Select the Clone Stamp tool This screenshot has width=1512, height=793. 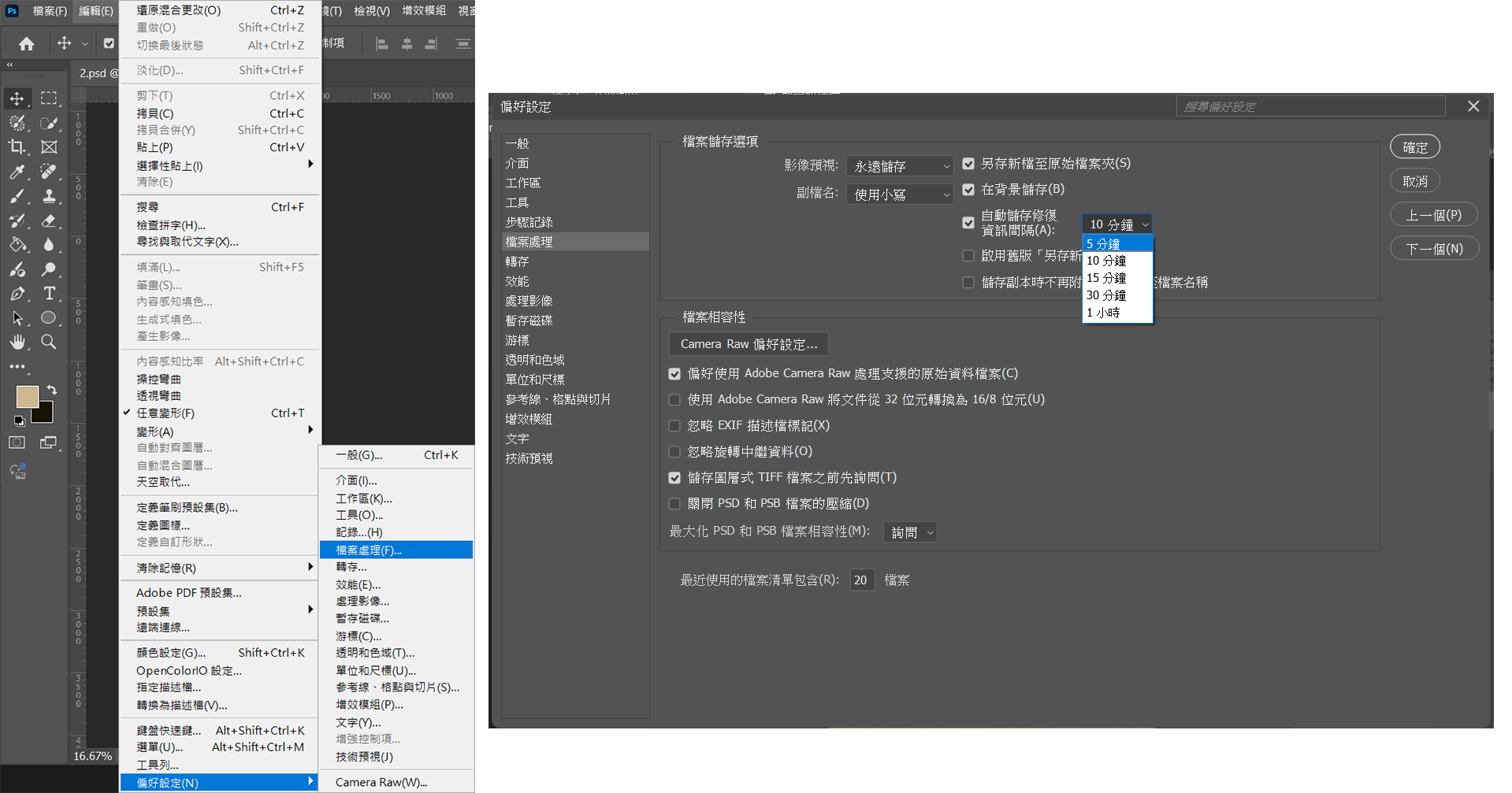point(49,196)
